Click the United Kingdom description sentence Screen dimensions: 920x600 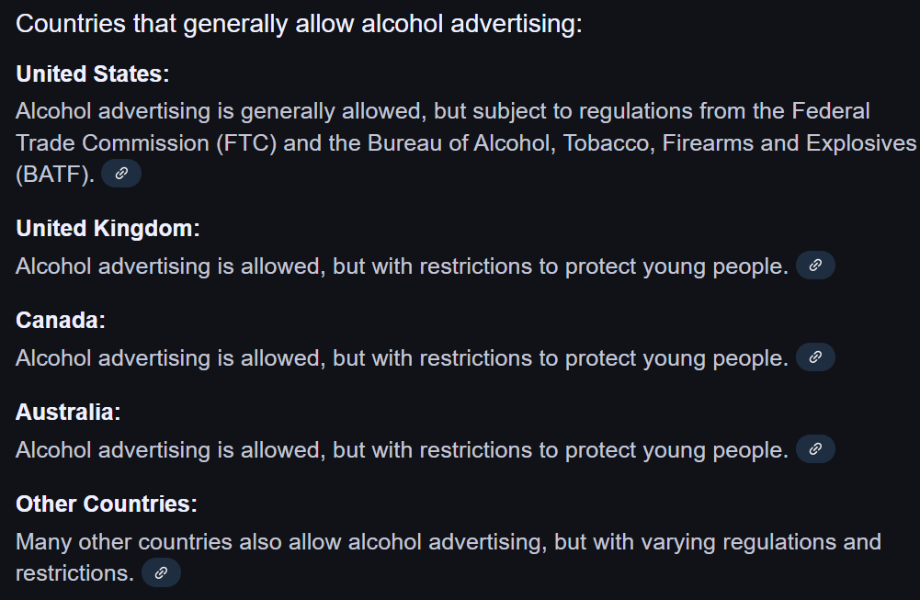[x=402, y=266]
